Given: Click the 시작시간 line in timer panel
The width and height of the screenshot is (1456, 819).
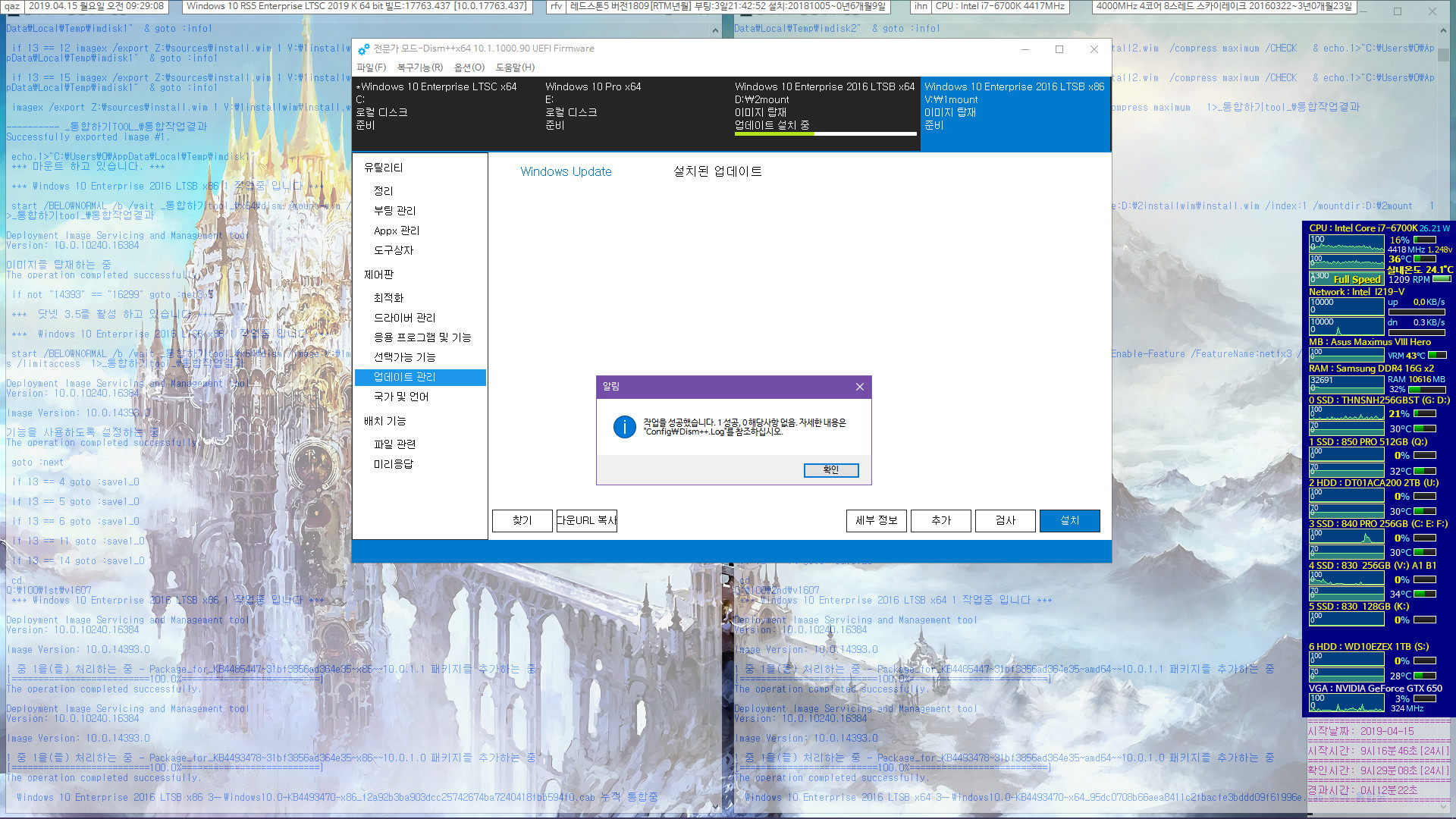Looking at the screenshot, I should (1378, 752).
